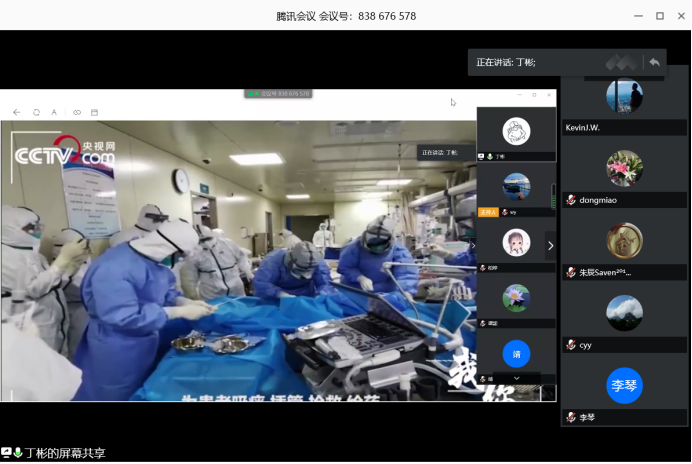Click the inner participant strip scrollbar
The height and width of the screenshot is (464, 692).
click(553, 190)
